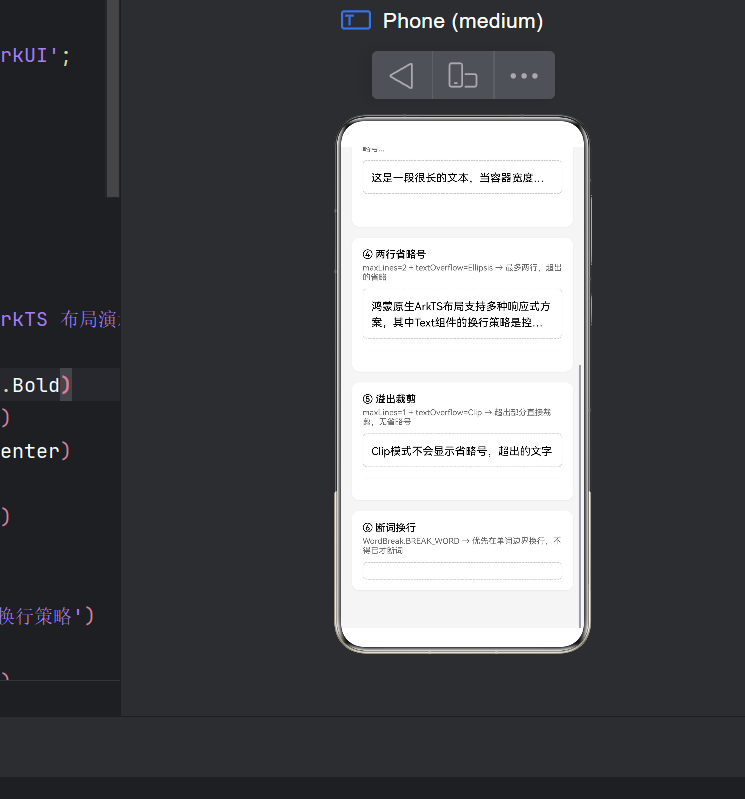Open the three-dots more options menu
The image size is (745, 799).
coord(524,75)
